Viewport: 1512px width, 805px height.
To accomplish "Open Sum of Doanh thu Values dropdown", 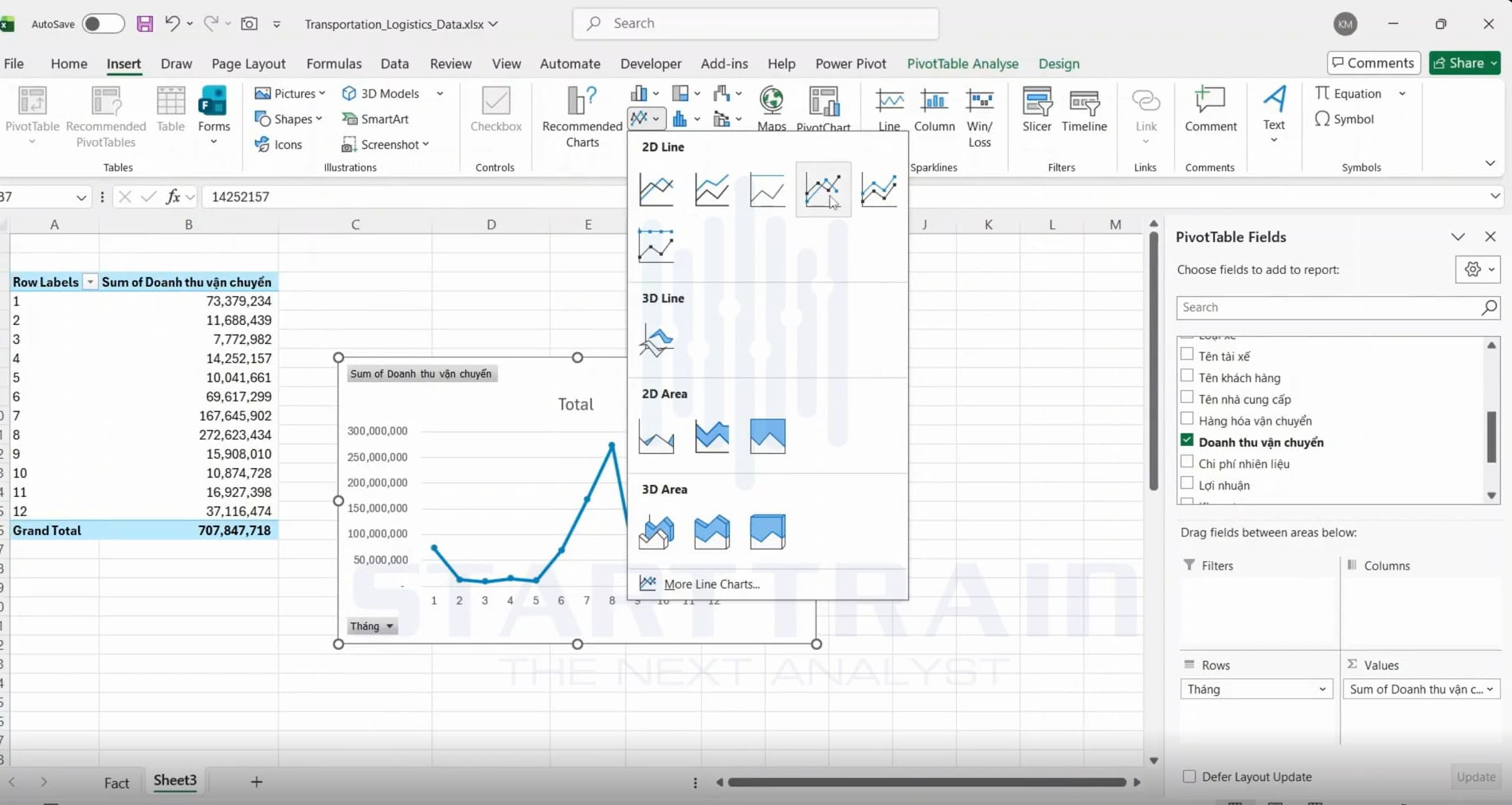I will [x=1490, y=689].
